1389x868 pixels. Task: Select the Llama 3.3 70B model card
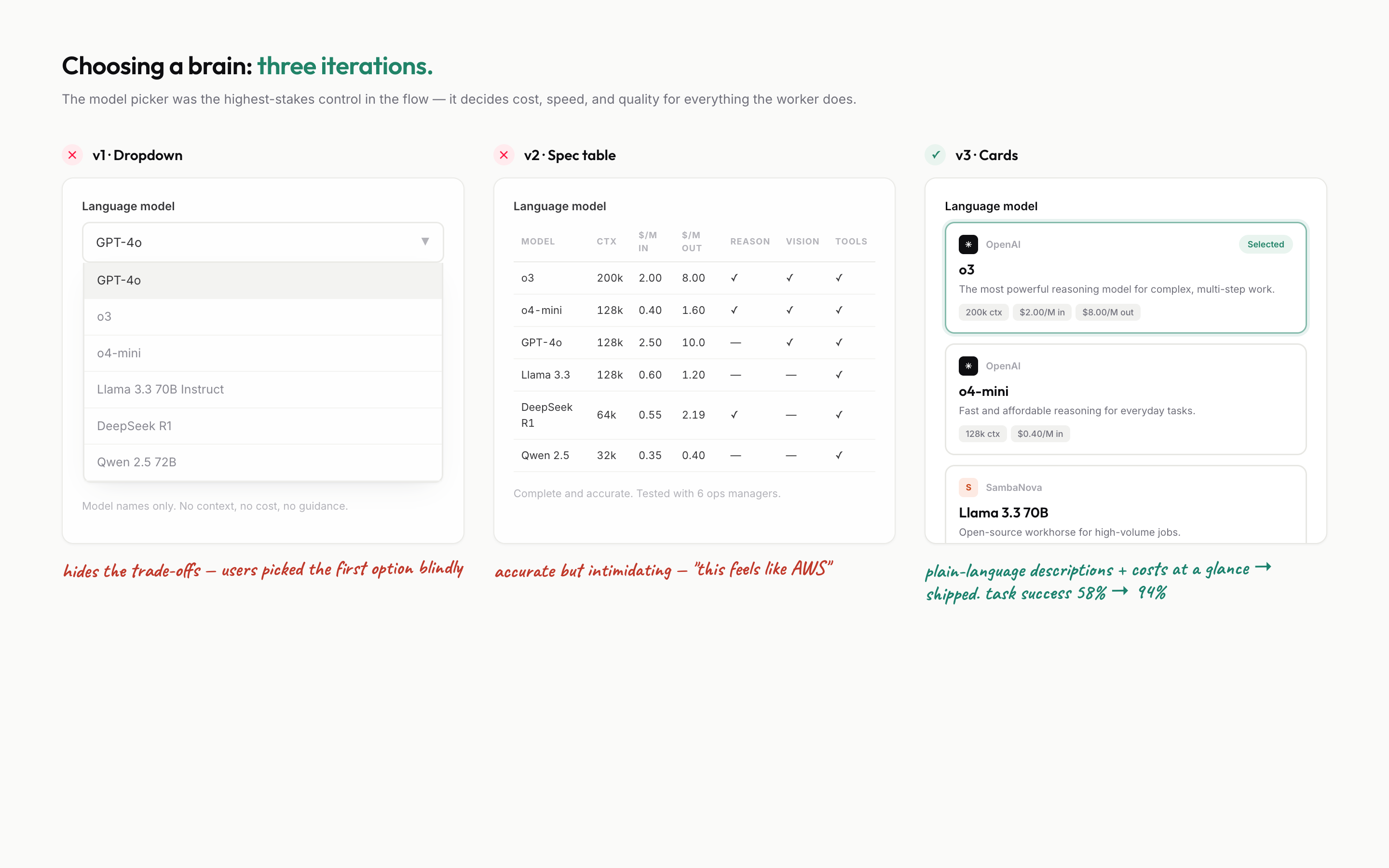tap(1126, 504)
